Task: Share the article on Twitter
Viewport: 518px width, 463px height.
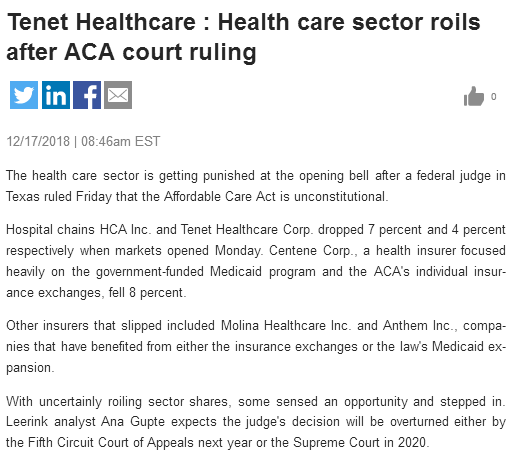Action: point(24,95)
